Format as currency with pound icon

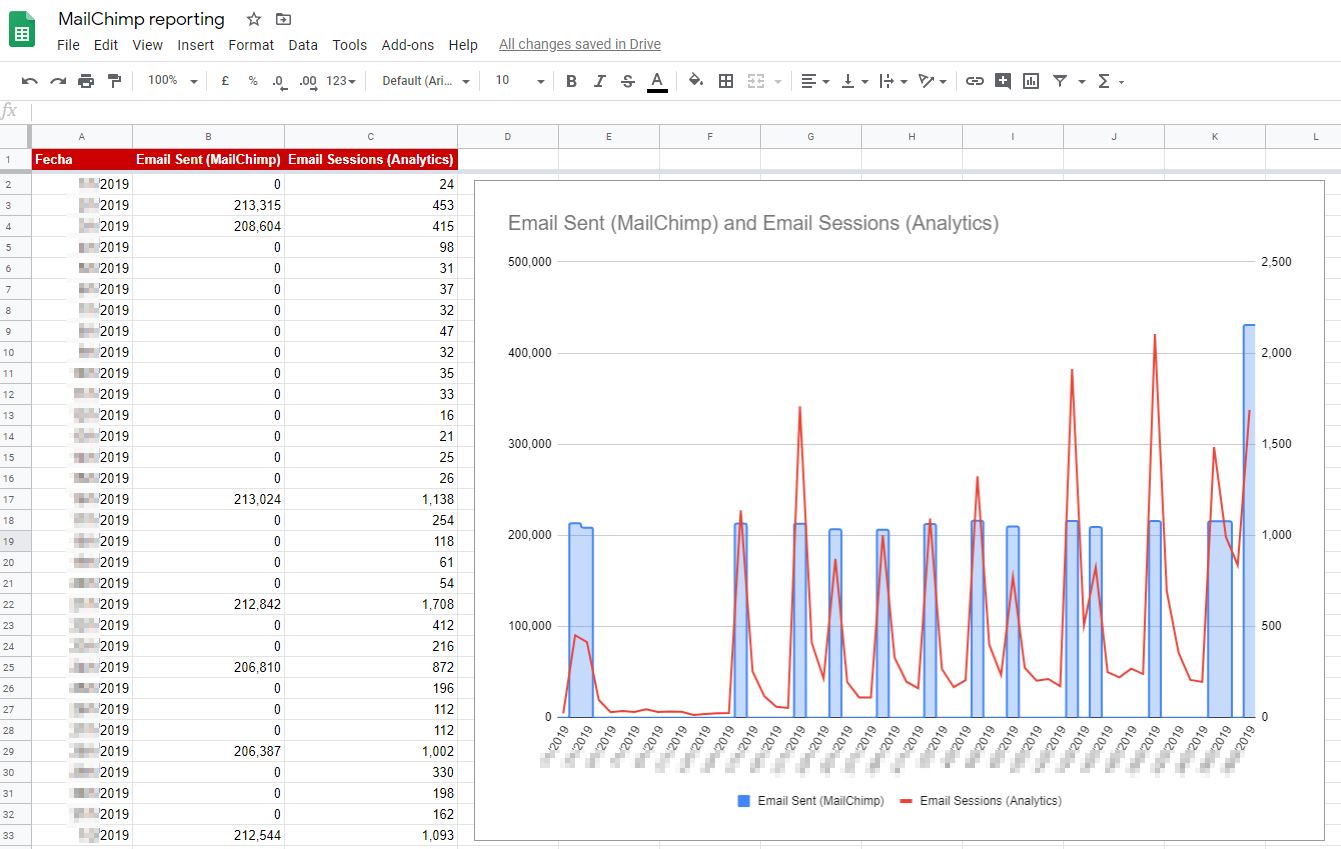[225, 81]
